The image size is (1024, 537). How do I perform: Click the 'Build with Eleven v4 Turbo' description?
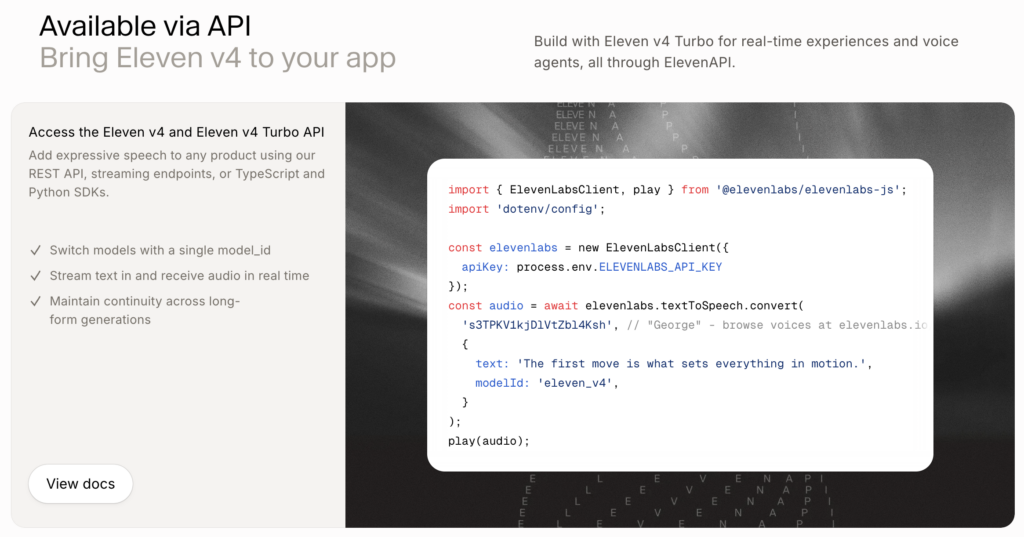pos(746,52)
